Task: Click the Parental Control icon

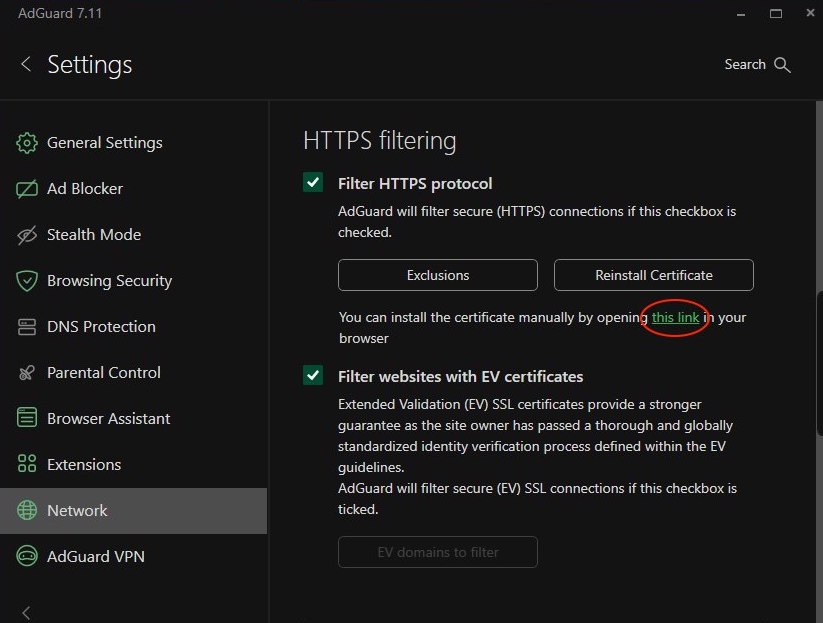Action: pyautogui.click(x=27, y=373)
